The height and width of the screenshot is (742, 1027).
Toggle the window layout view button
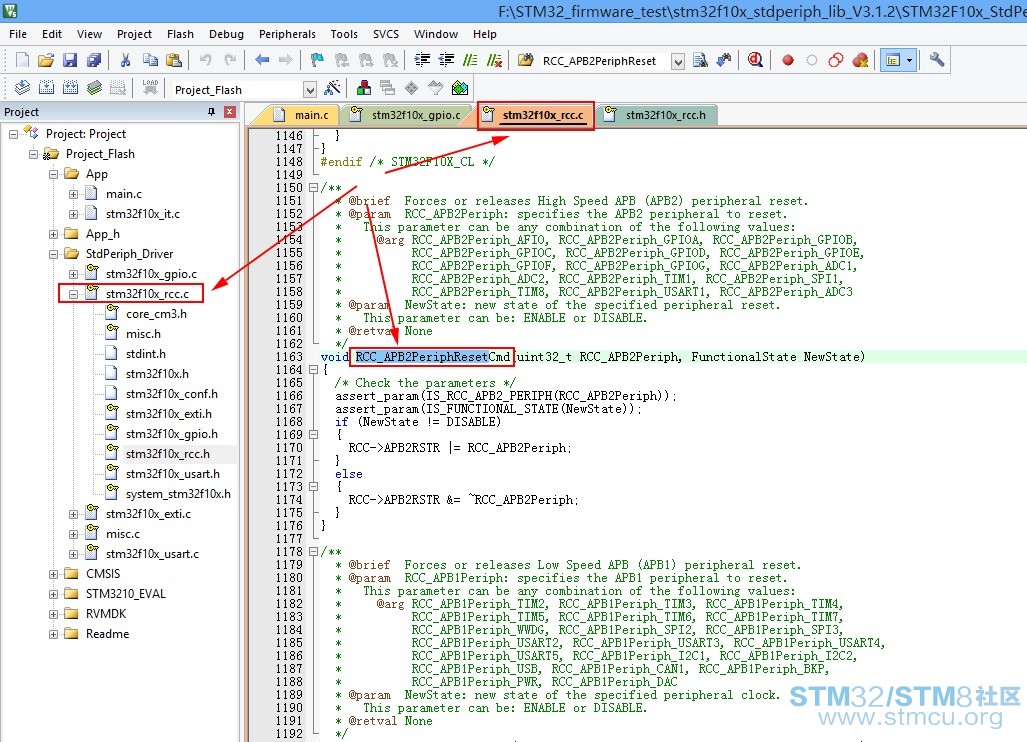click(x=892, y=60)
